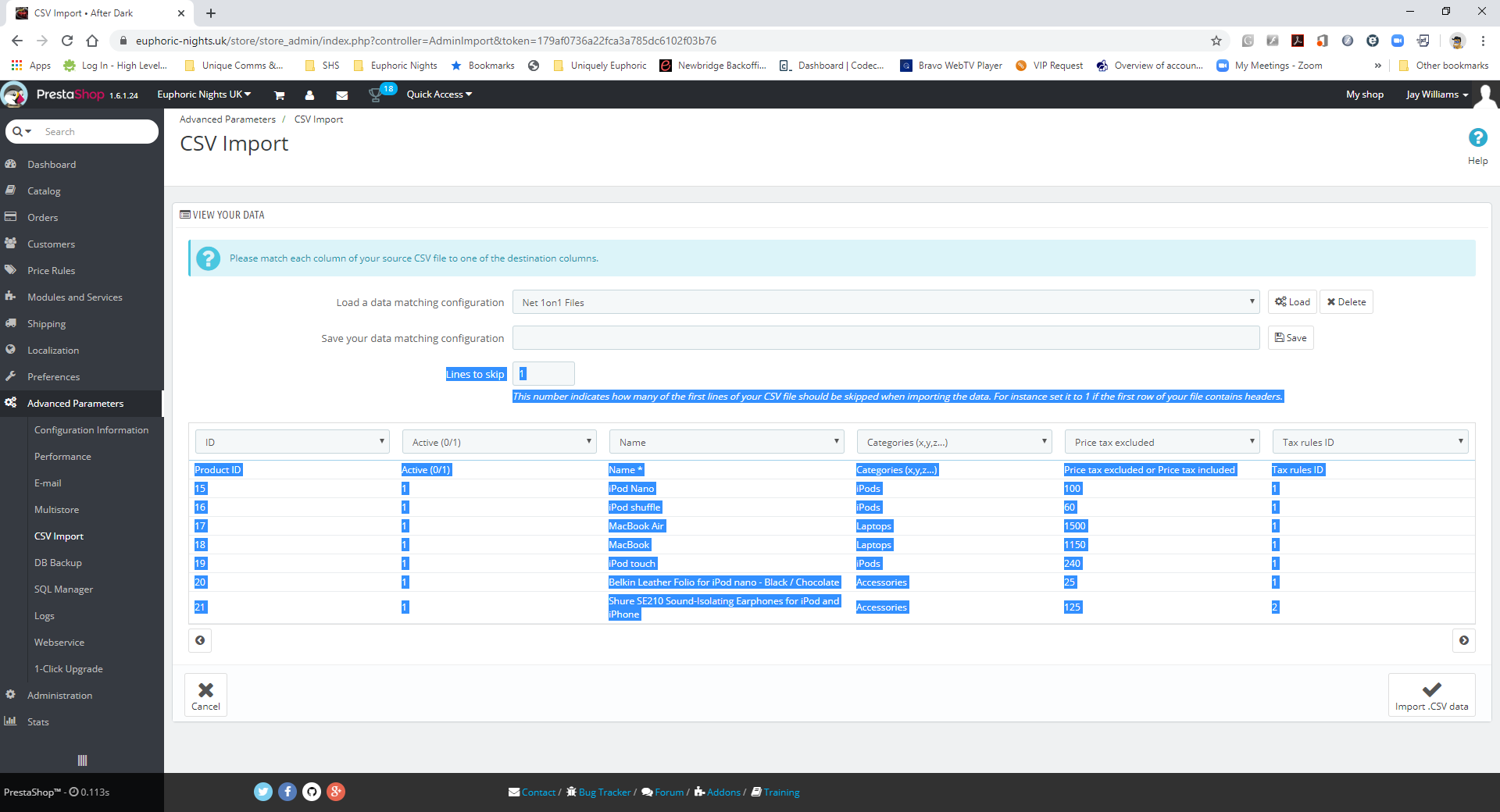Screen dimensions: 1500x812
Task: Open the data matching configuration dropdown
Action: [x=886, y=302]
